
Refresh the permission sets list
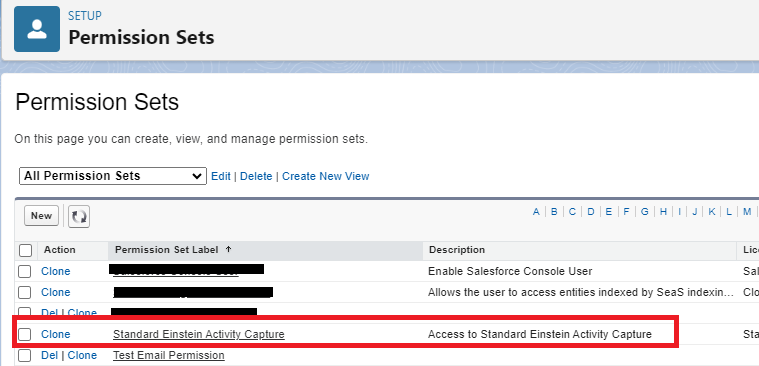[79, 216]
